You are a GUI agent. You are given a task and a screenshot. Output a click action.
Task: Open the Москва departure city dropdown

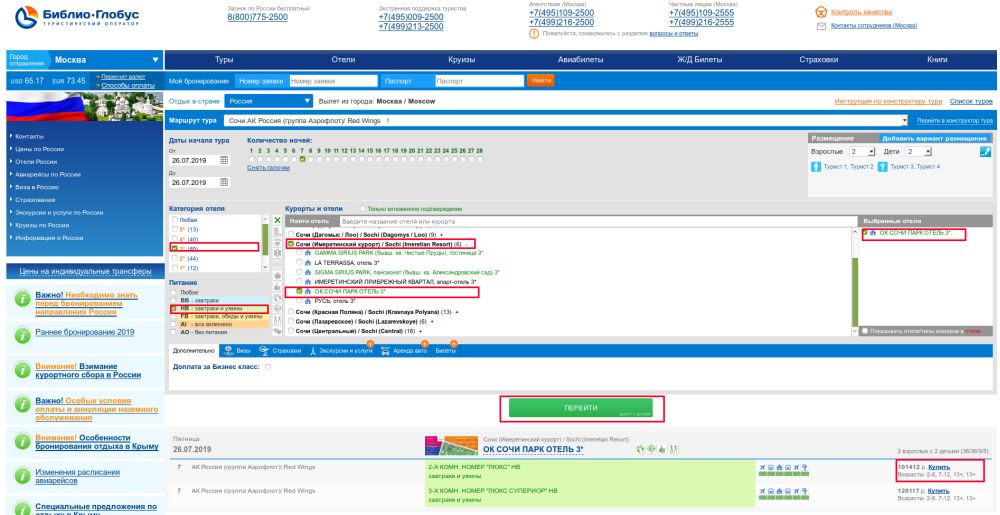click(154, 60)
